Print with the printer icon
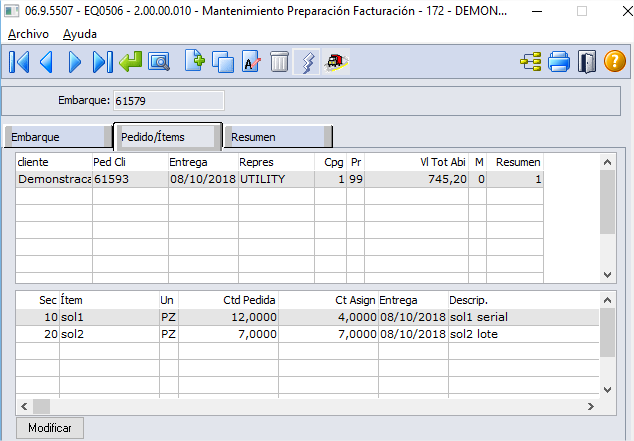Image resolution: width=634 pixels, height=441 pixels. (x=559, y=62)
